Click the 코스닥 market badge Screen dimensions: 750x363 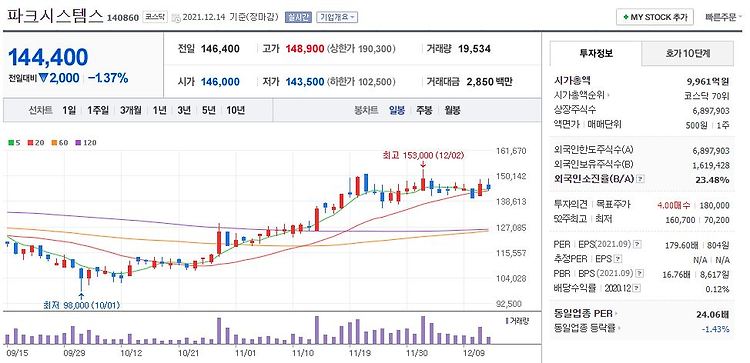pos(155,17)
